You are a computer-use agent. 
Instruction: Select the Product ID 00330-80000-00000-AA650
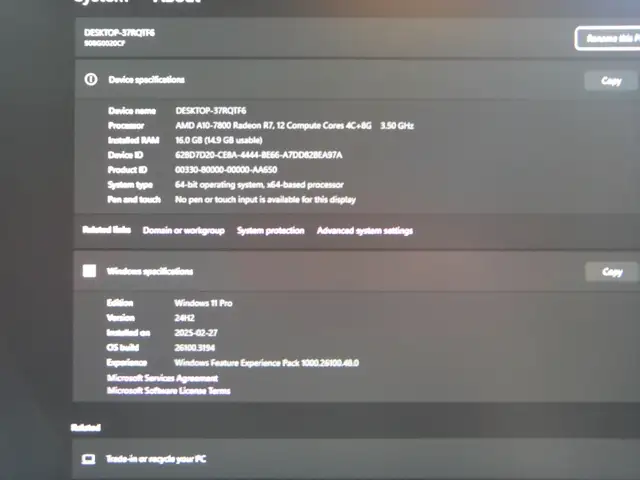pyautogui.click(x=226, y=169)
